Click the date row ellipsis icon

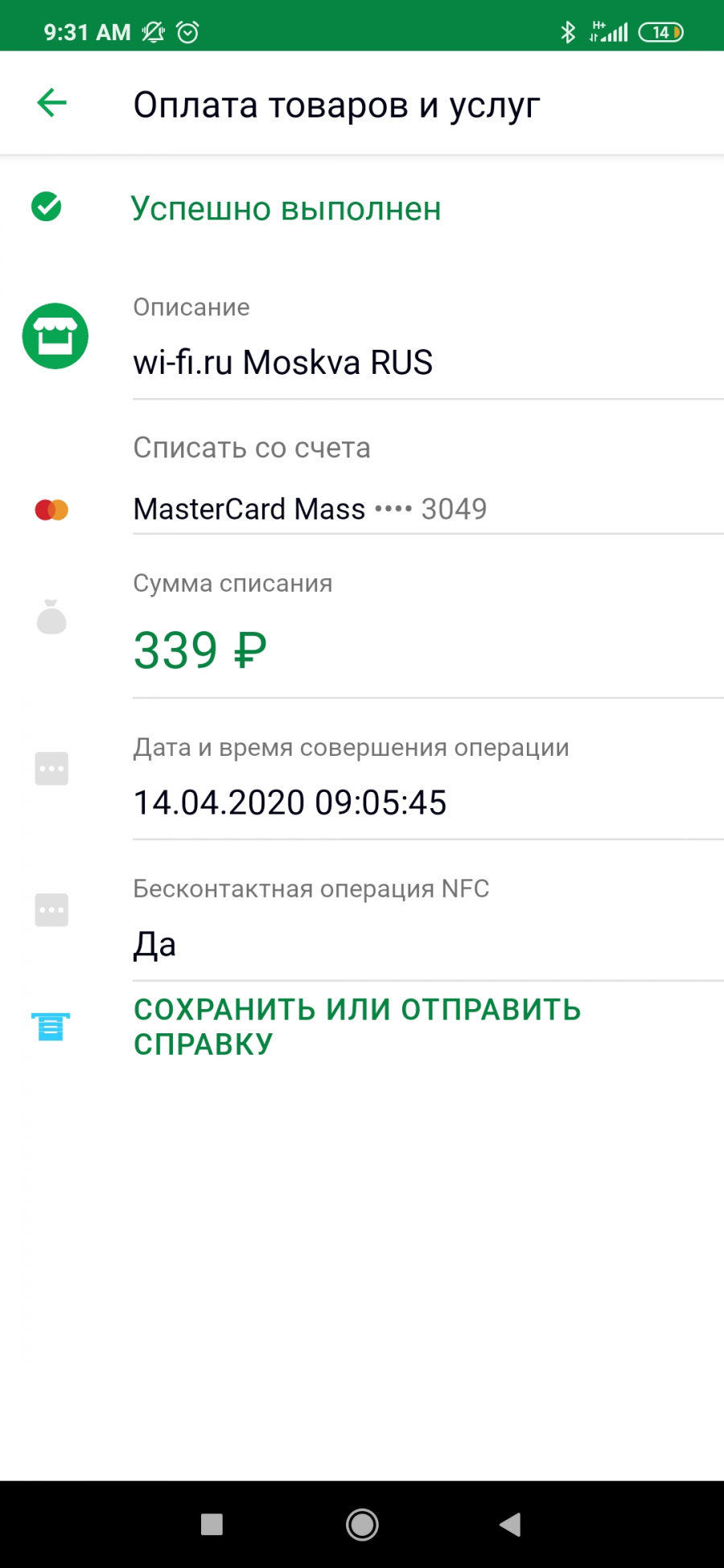point(51,769)
